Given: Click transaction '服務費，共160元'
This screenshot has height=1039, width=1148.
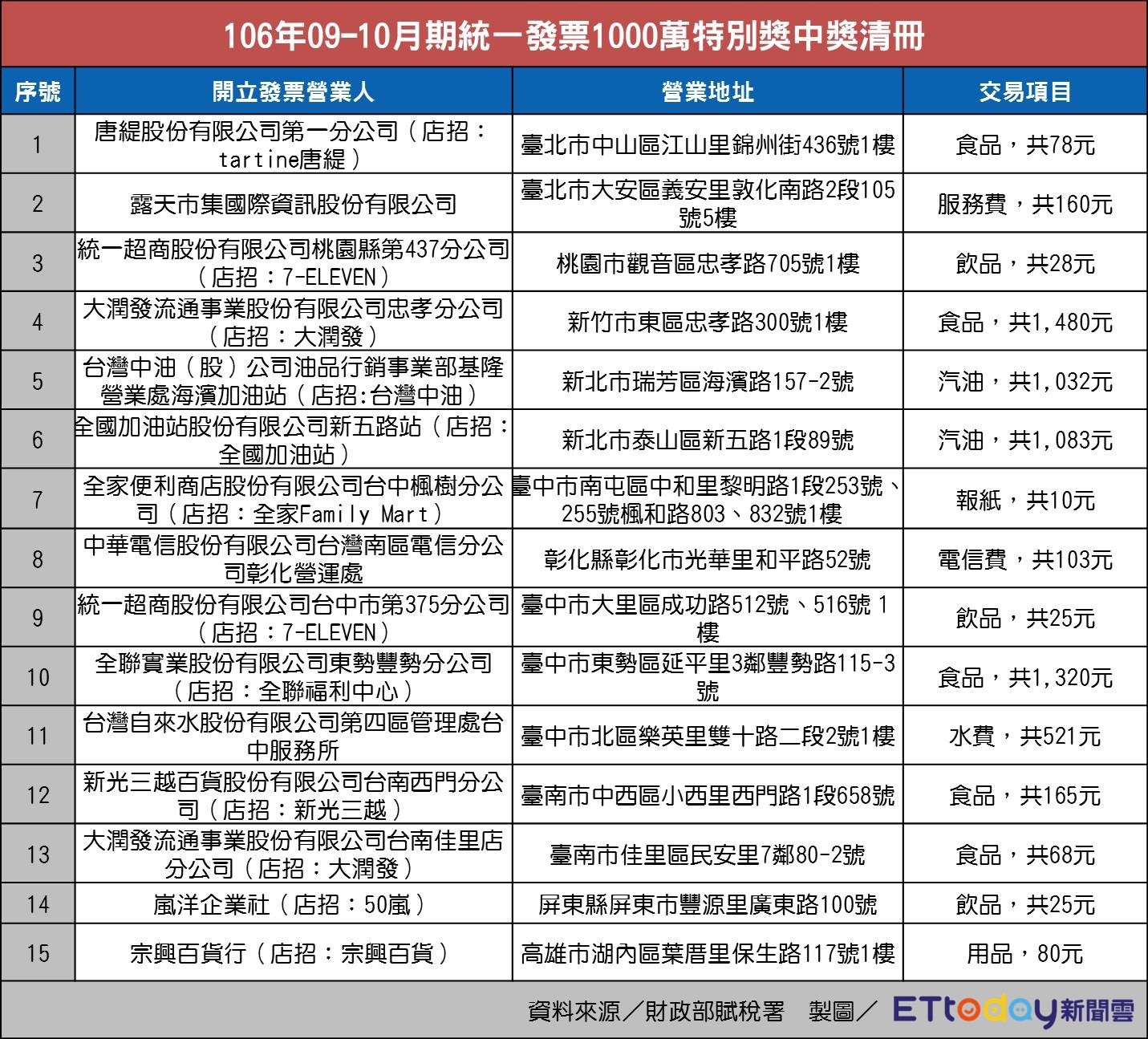Looking at the screenshot, I should click(1025, 204).
